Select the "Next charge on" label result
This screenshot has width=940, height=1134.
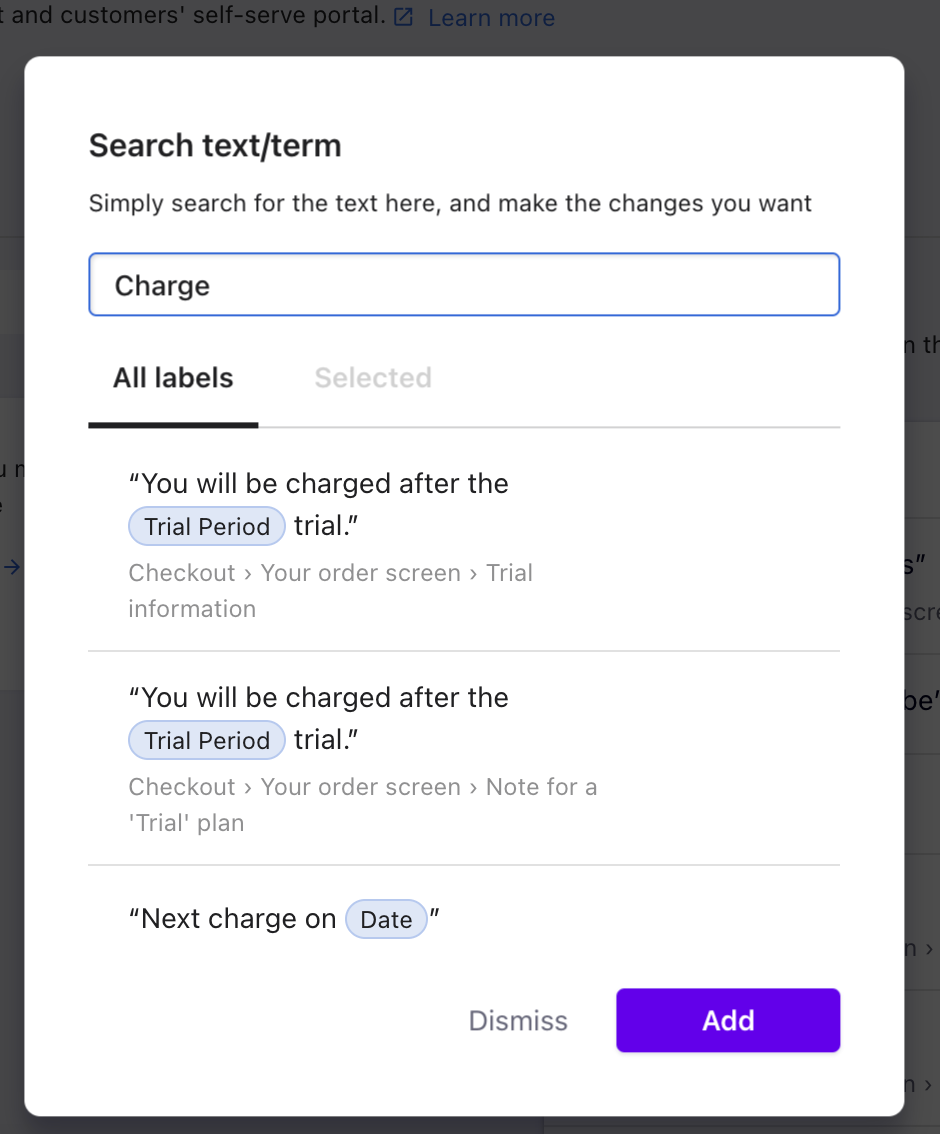pyautogui.click(x=464, y=919)
